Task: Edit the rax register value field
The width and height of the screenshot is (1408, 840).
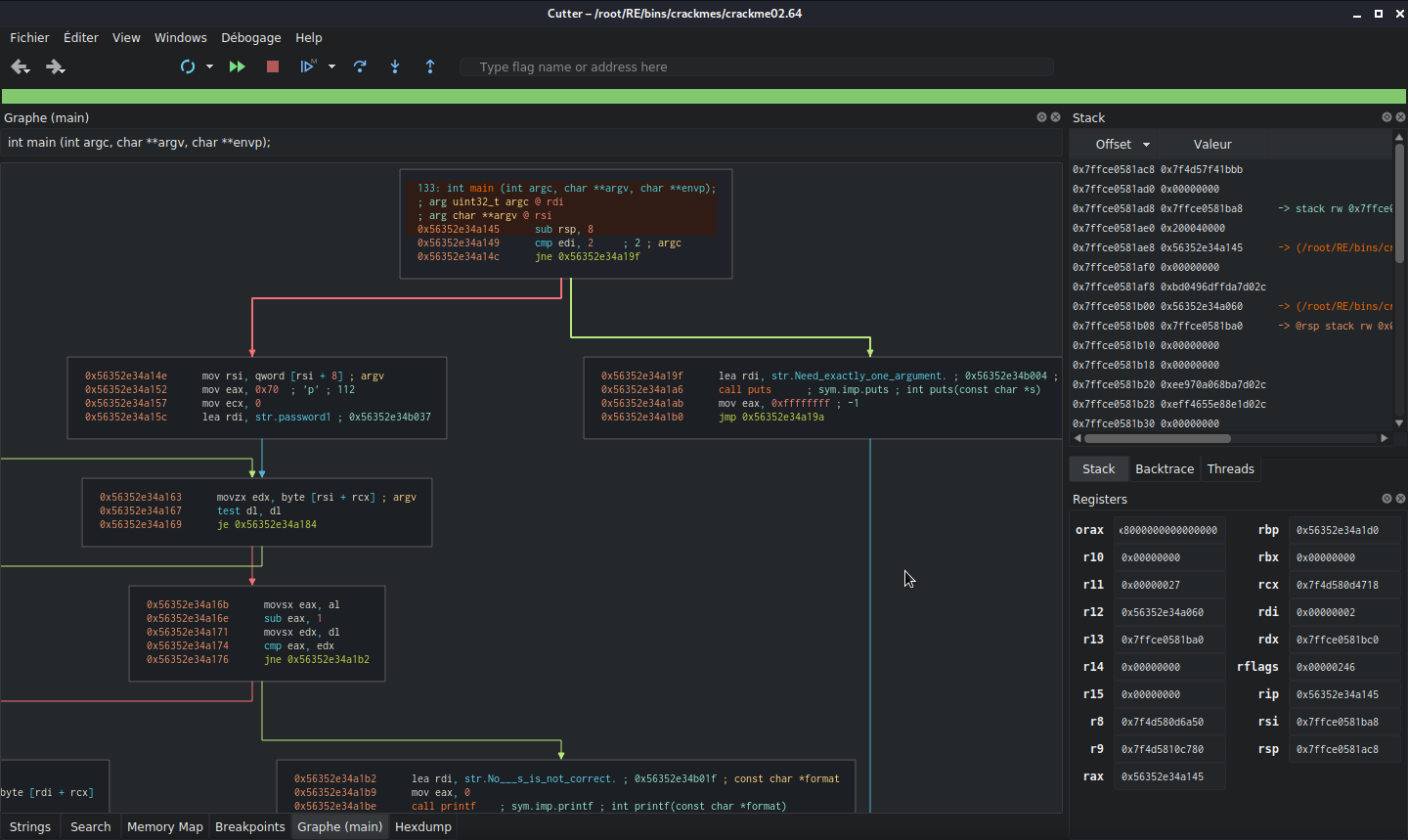Action: [1168, 776]
